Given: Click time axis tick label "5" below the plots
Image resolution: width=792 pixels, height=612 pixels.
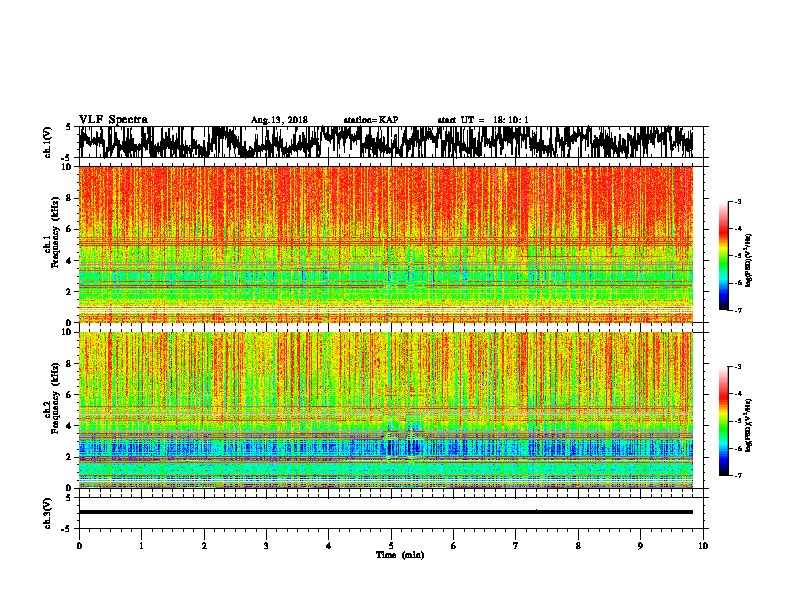Looking at the screenshot, I should tap(391, 546).
